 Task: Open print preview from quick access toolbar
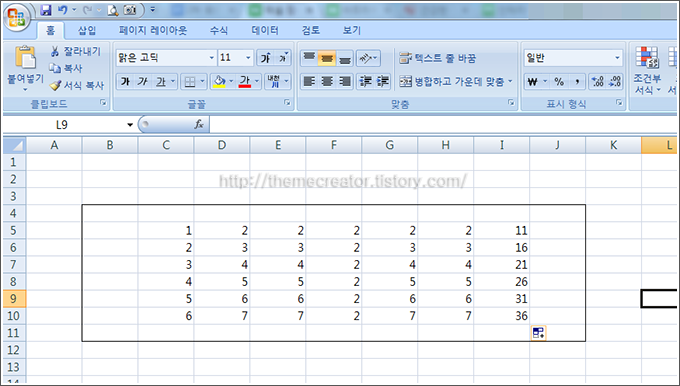point(113,10)
